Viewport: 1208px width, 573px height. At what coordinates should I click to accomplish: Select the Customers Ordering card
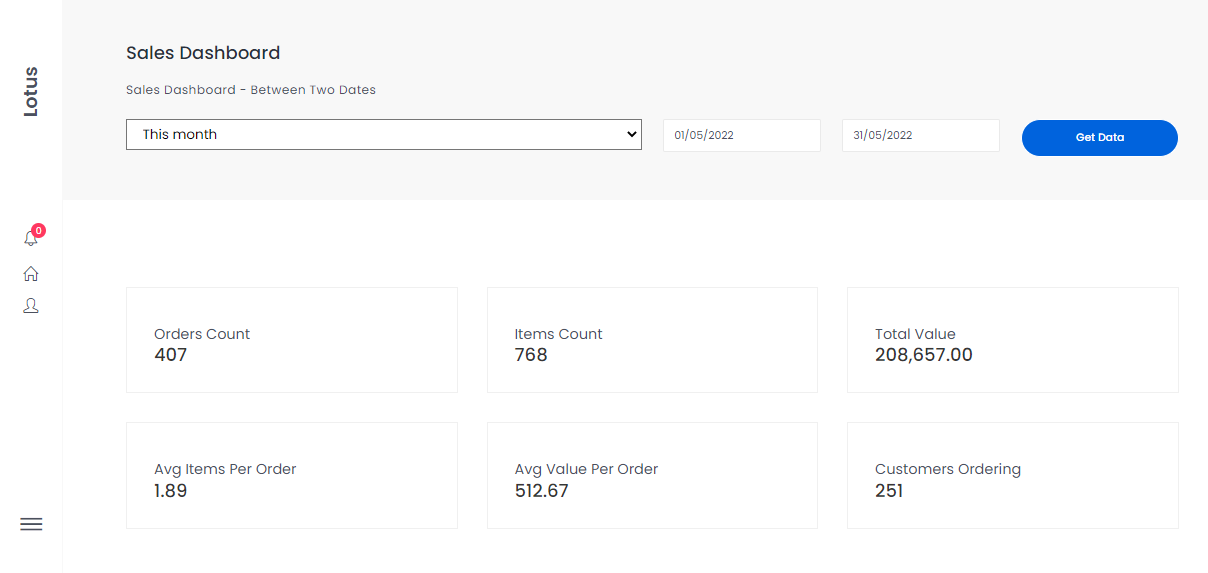[1013, 475]
